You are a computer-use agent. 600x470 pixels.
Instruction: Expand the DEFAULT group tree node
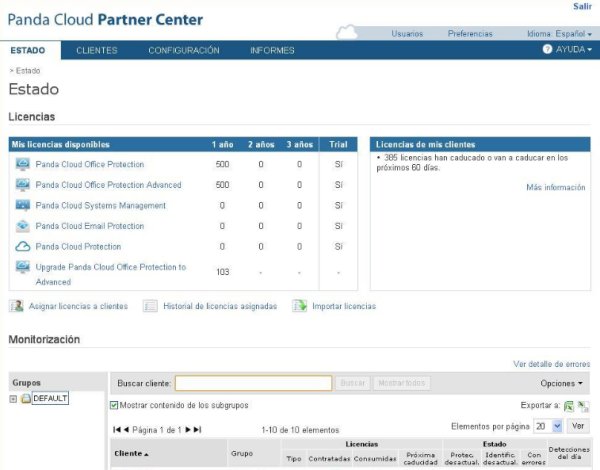(x=13, y=399)
